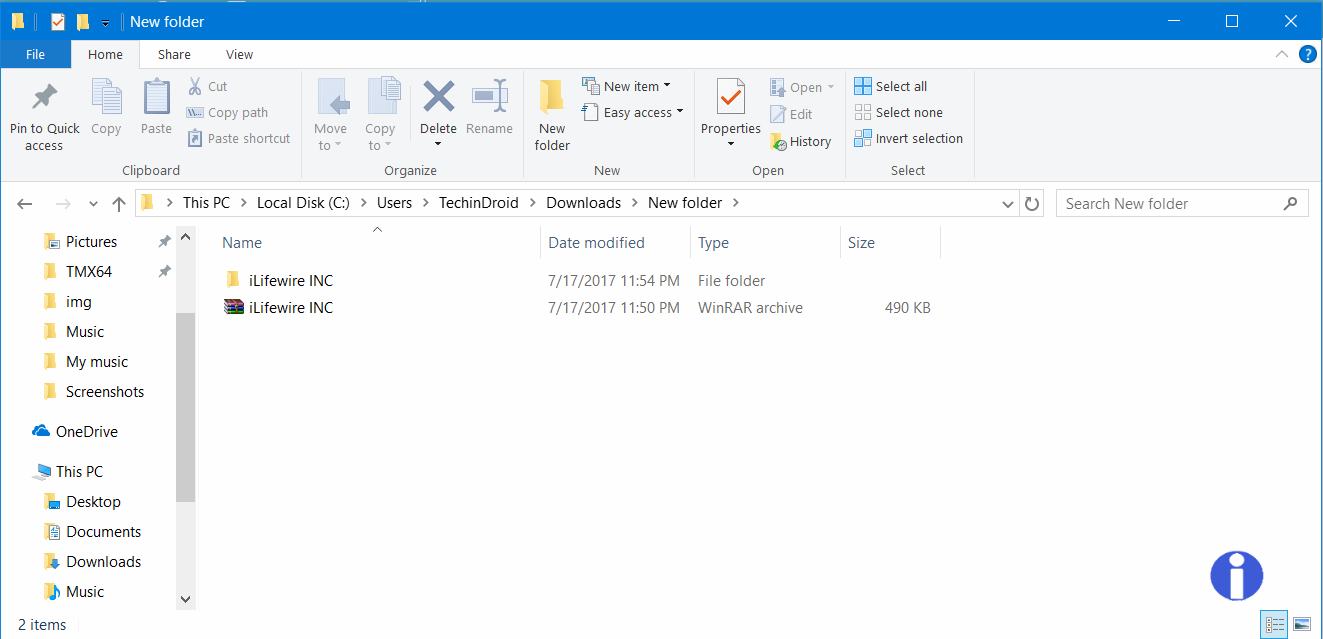Image resolution: width=1323 pixels, height=639 pixels.
Task: Click the Copy ribbon icon
Action: coord(106,98)
